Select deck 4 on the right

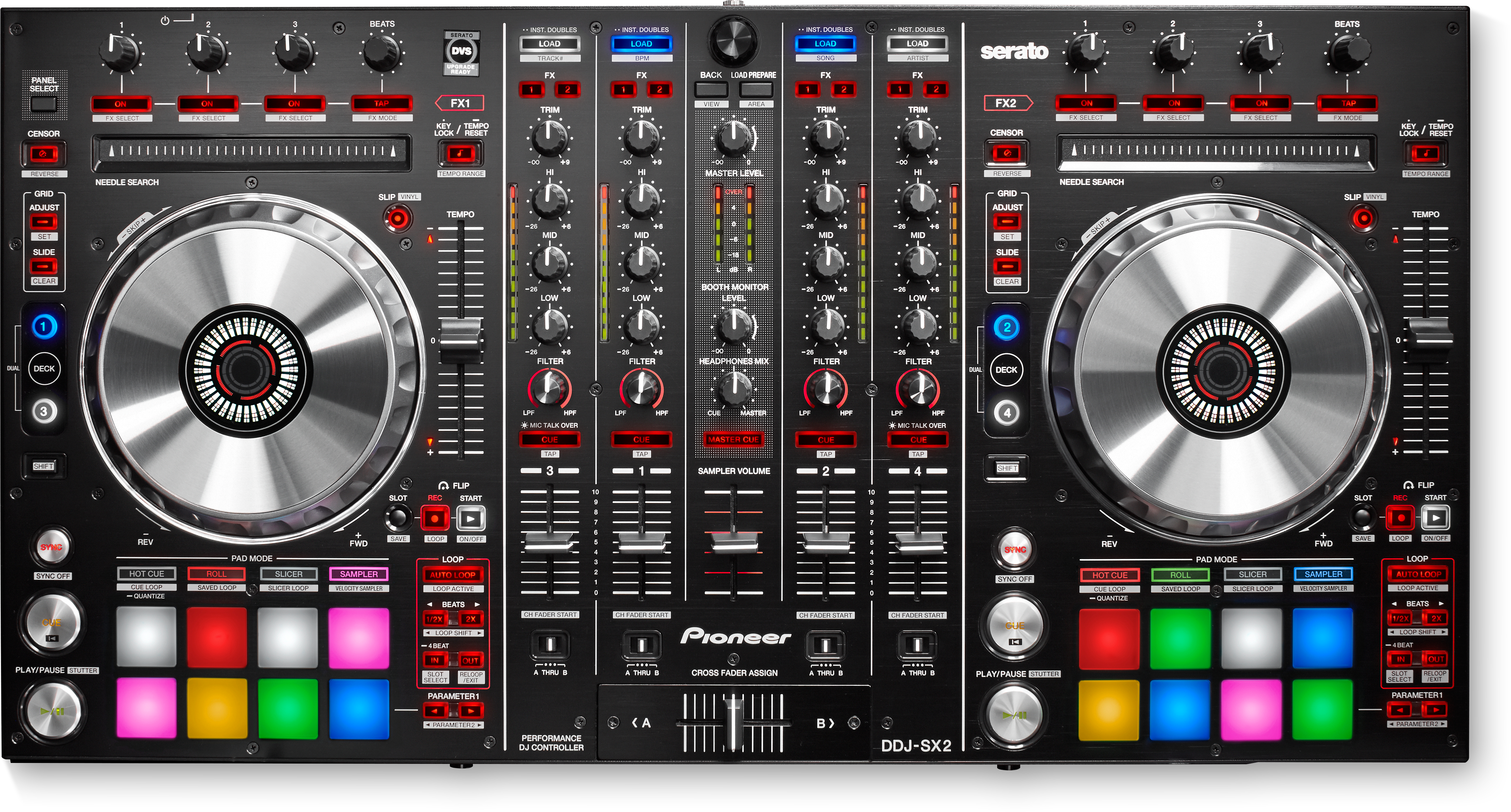coord(1007,412)
